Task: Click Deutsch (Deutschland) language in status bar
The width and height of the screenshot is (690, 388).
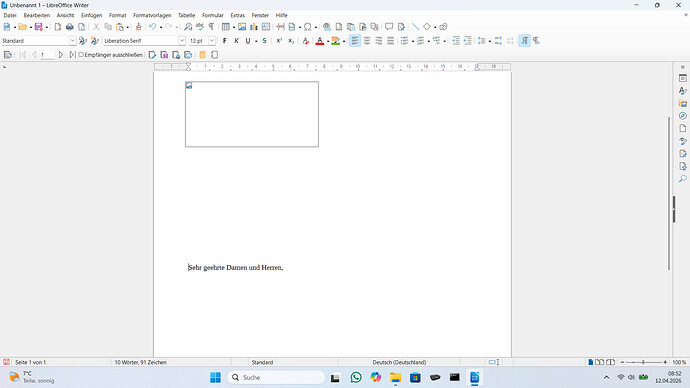Action: point(399,362)
